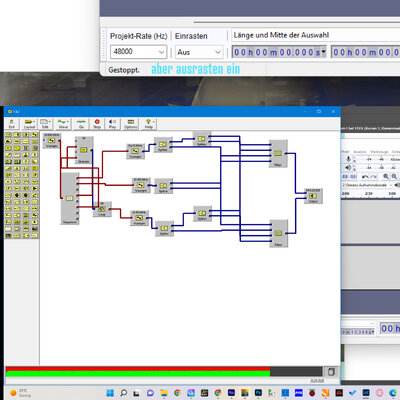Screen dimensions: 400x400
Task: Click the selection length time field
Action: 279,52
